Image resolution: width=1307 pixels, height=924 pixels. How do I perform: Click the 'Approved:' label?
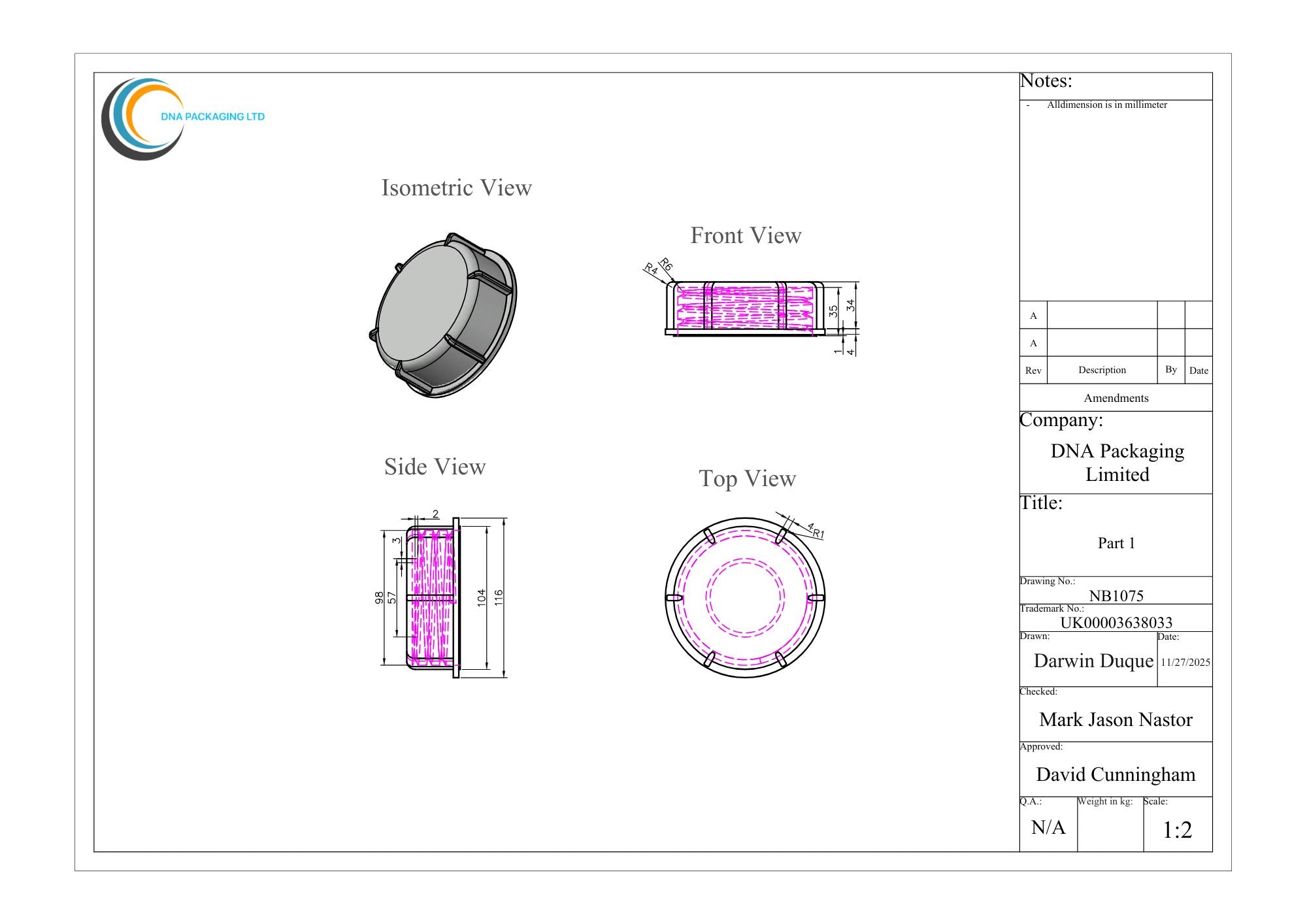coord(1041,746)
